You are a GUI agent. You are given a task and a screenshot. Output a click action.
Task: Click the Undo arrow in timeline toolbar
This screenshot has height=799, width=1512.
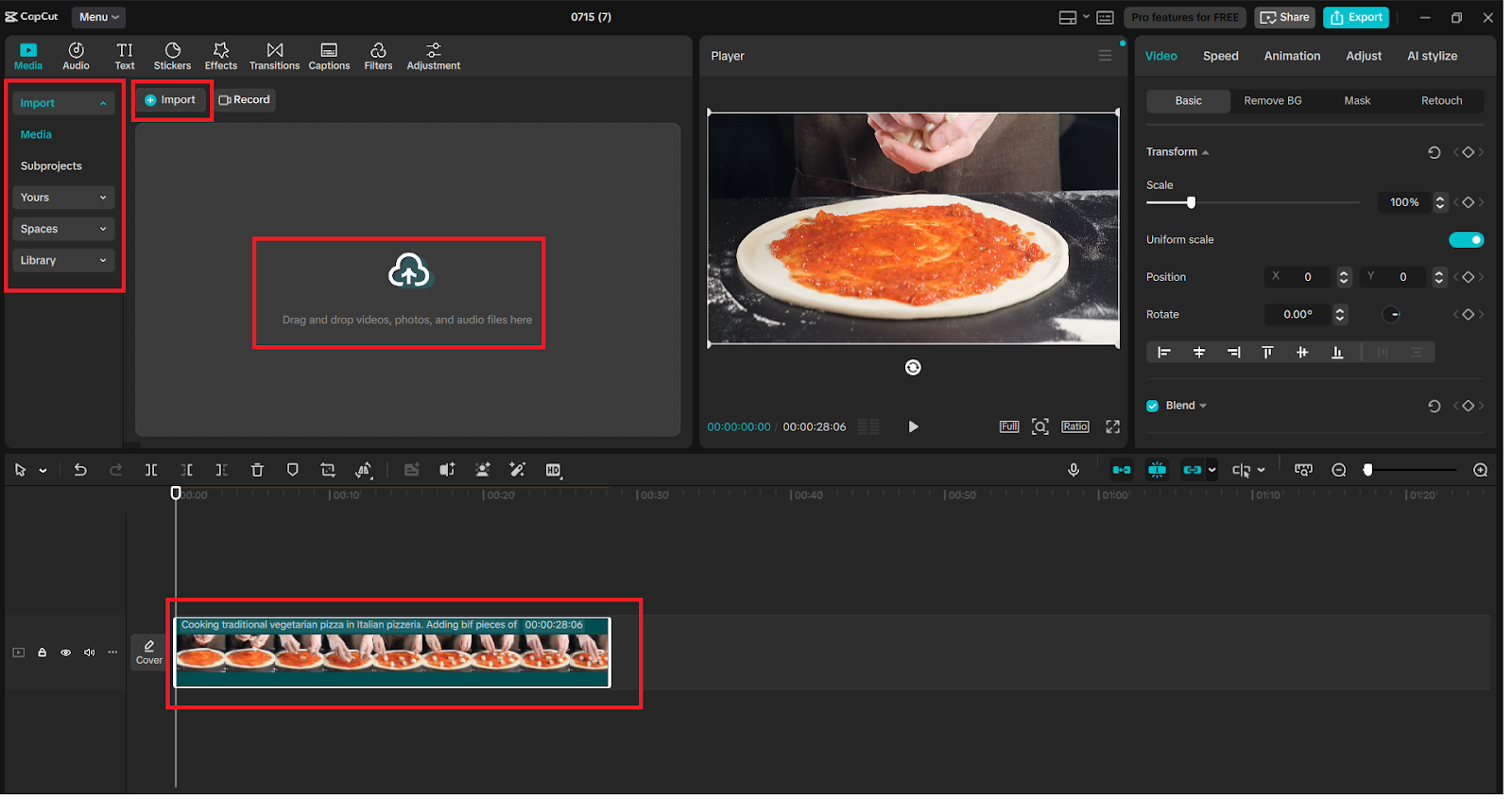point(80,470)
